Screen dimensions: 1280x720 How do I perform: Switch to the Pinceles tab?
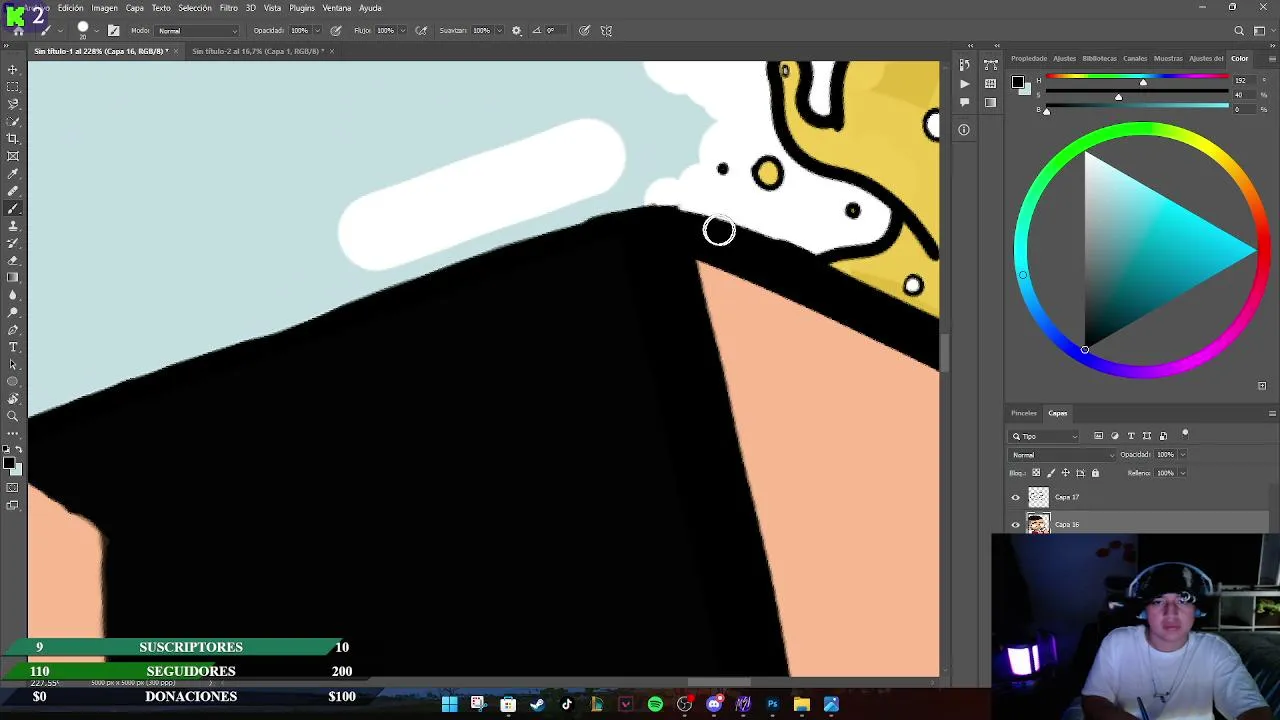(x=1024, y=413)
